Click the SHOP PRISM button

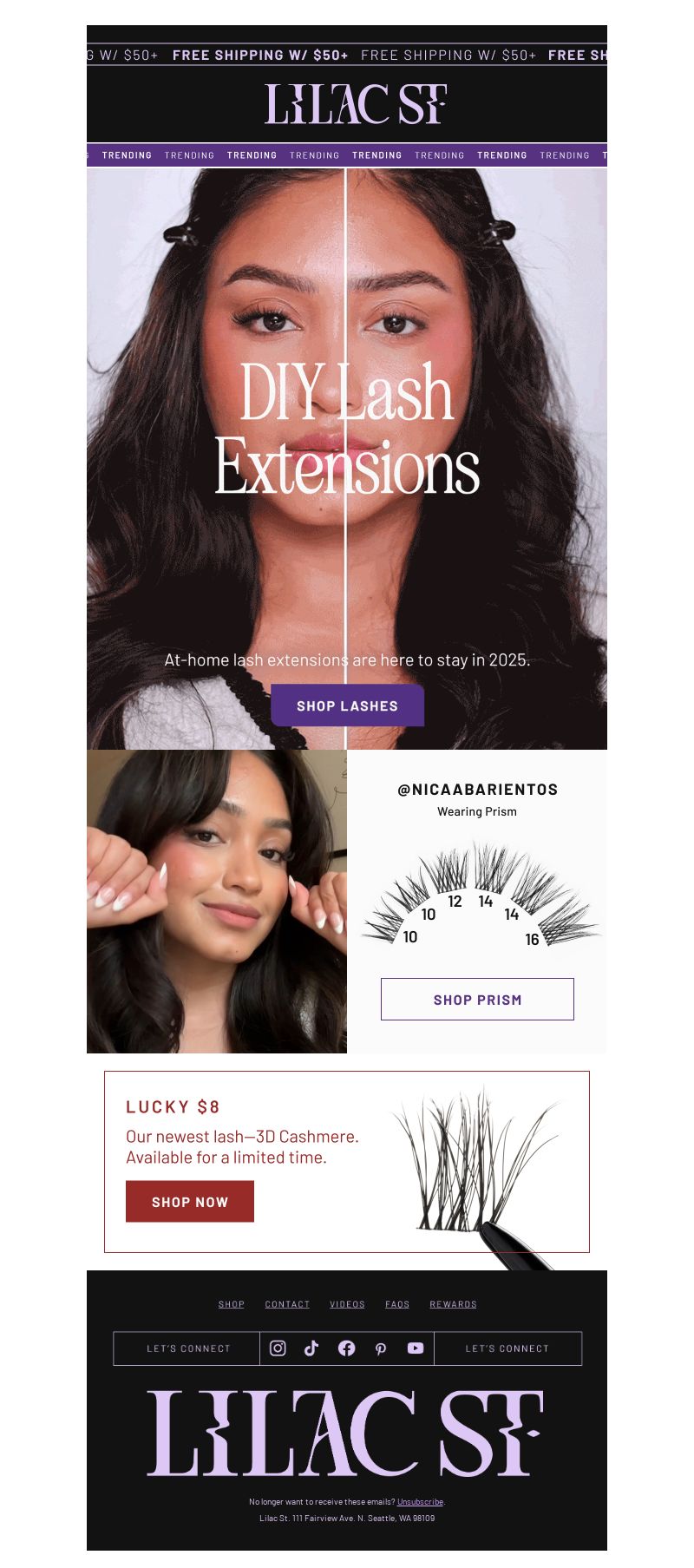click(477, 1000)
